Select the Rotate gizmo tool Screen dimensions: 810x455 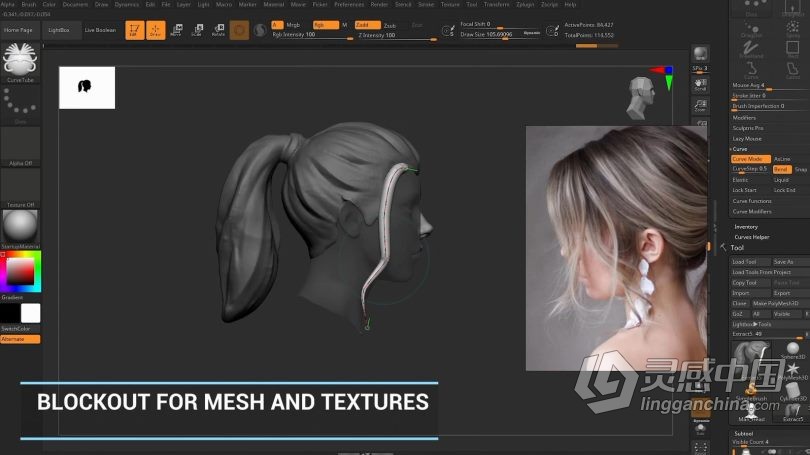(219, 30)
